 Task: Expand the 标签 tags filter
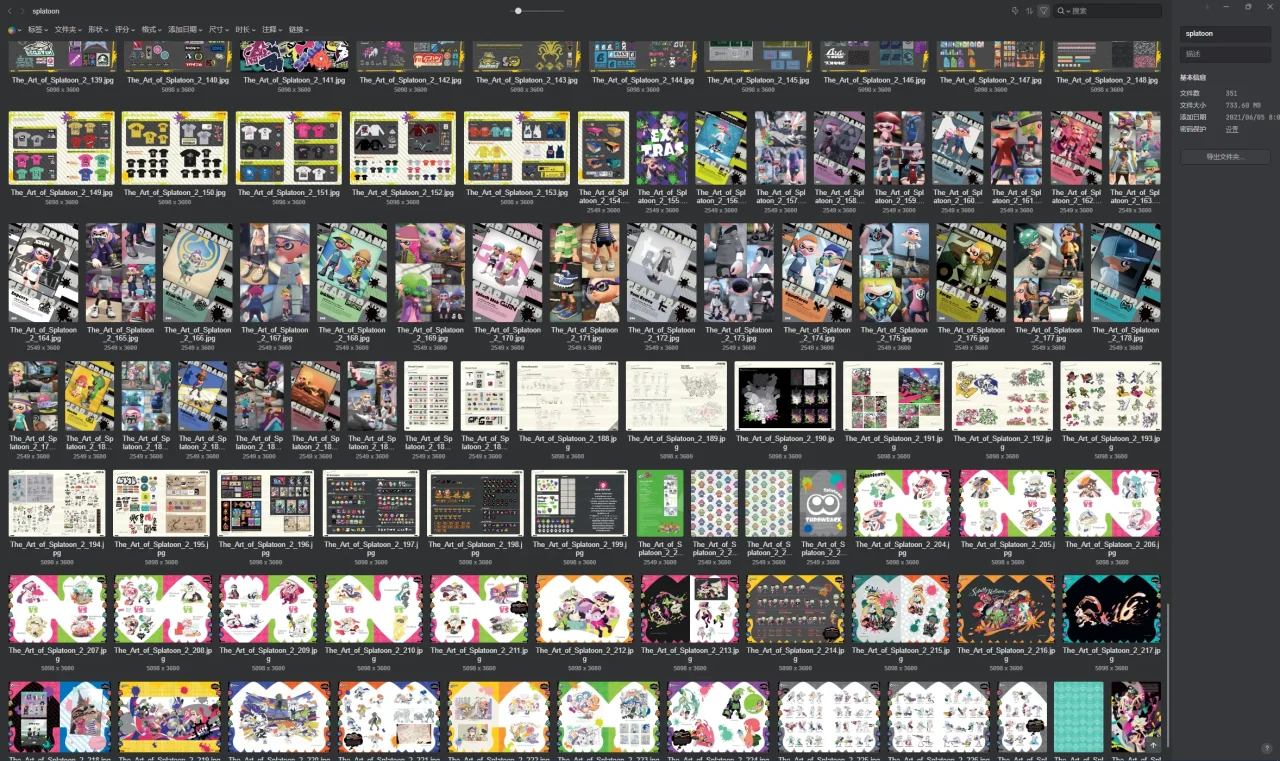tap(37, 30)
